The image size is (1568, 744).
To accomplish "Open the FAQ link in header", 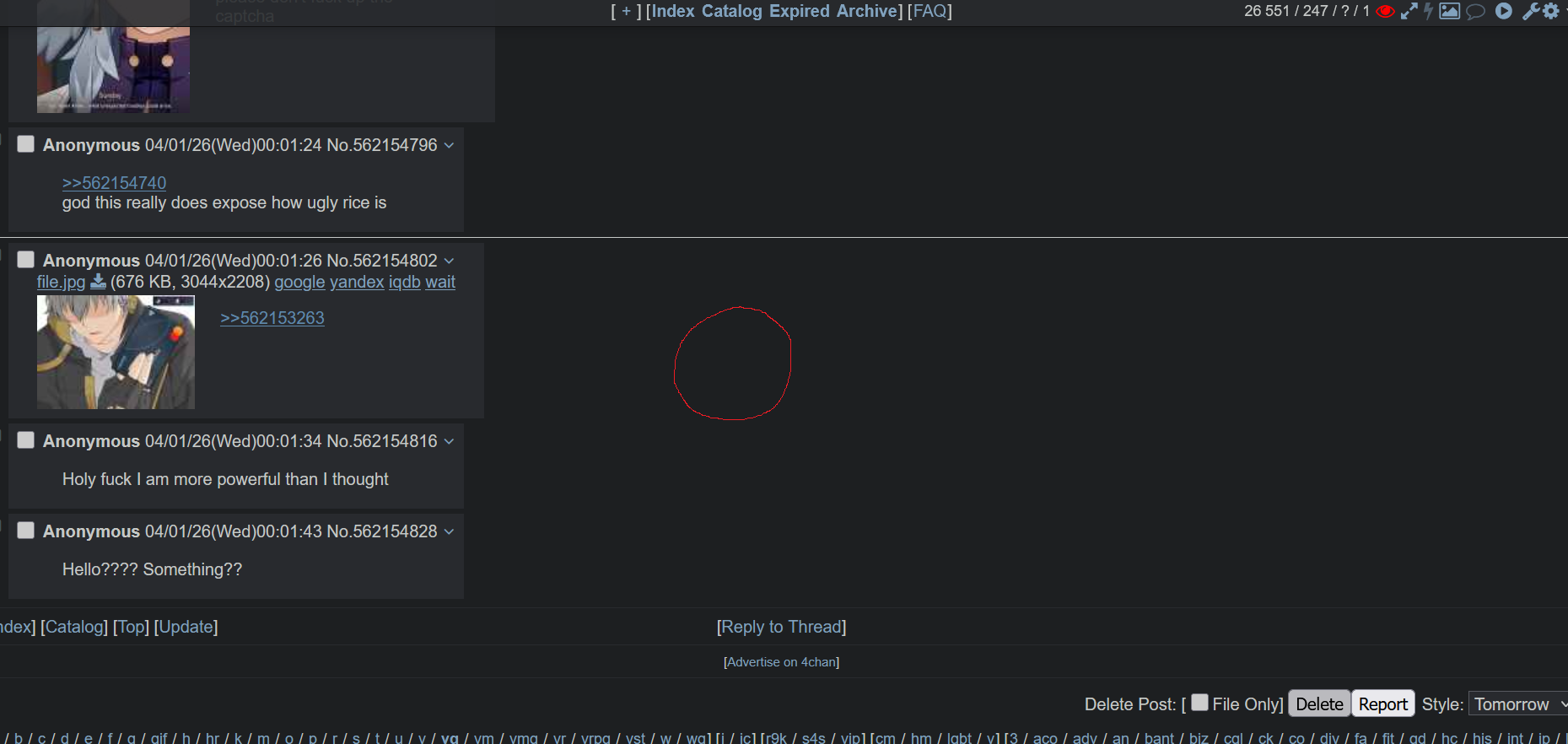I will pos(930,11).
